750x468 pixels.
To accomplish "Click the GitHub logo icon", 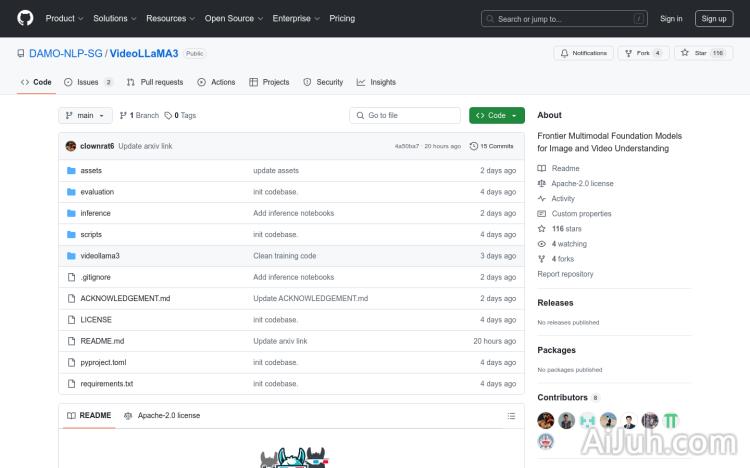I will [25, 18].
